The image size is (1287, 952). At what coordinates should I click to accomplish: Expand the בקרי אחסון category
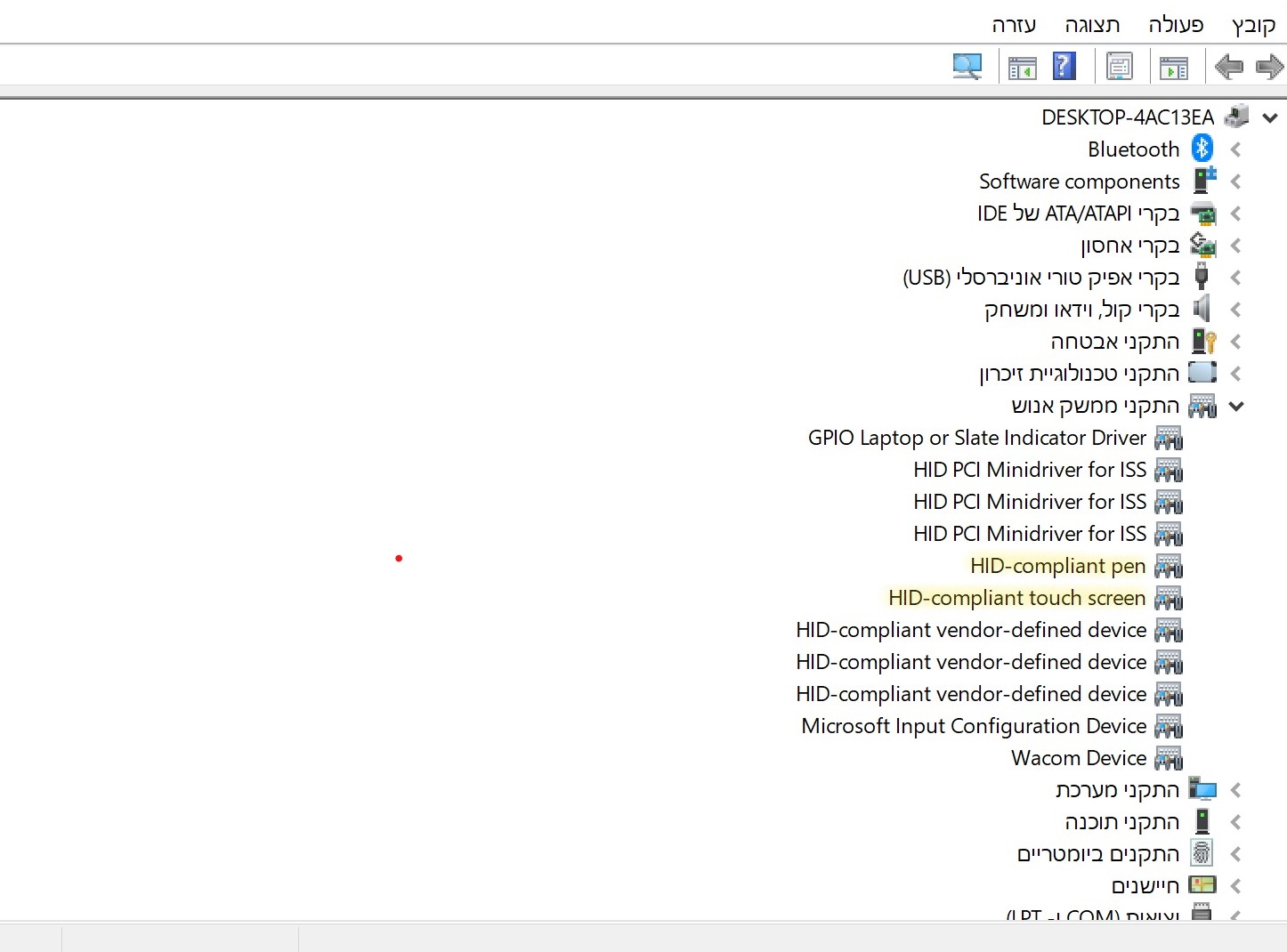click(1235, 246)
